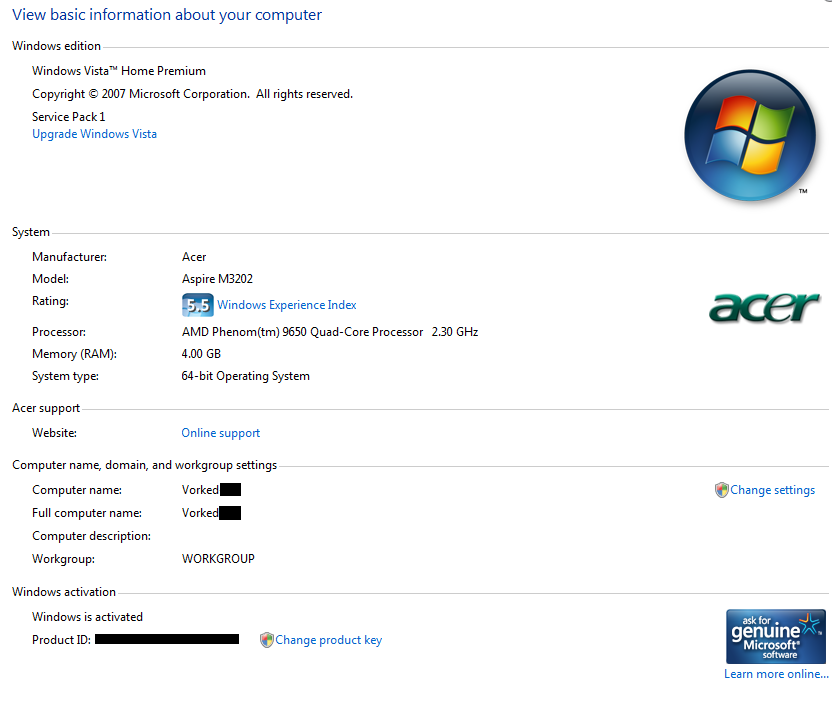Click the Windows Vista Home Premium text
This screenshot has height=704, width=832.
[119, 71]
